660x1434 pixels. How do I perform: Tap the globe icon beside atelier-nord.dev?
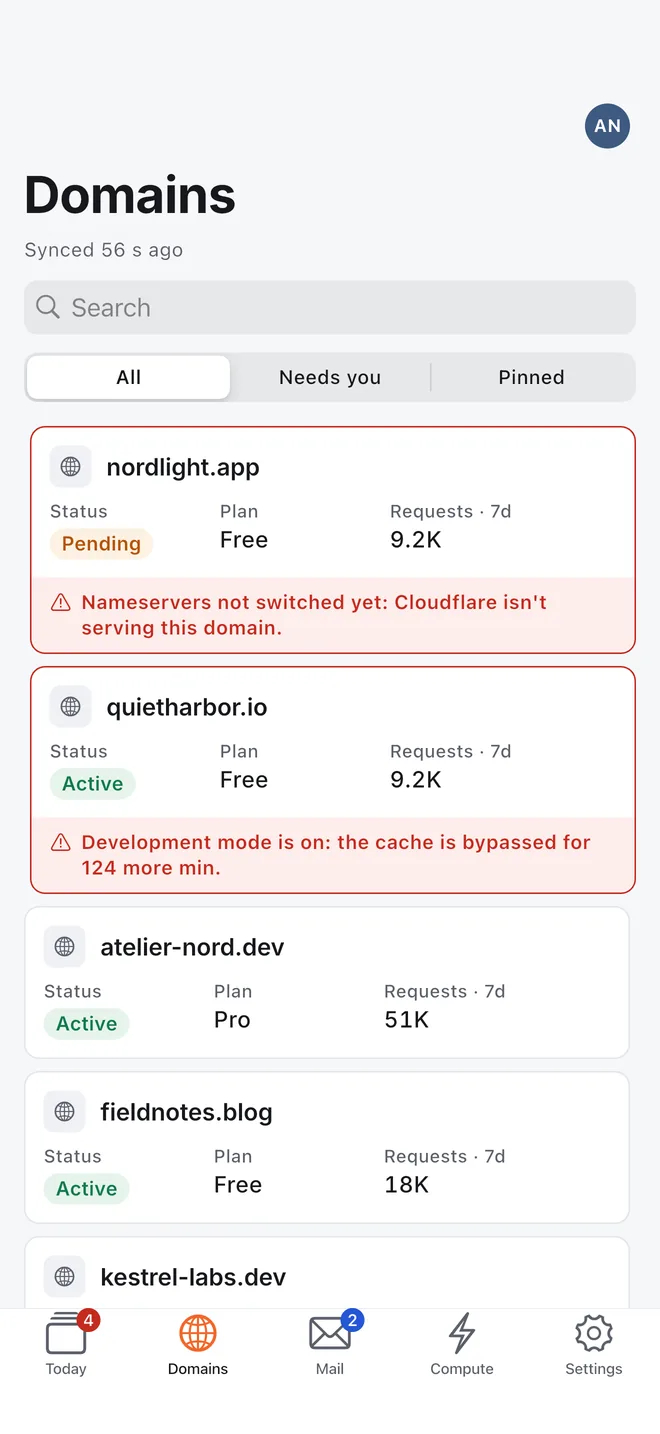tap(64, 947)
